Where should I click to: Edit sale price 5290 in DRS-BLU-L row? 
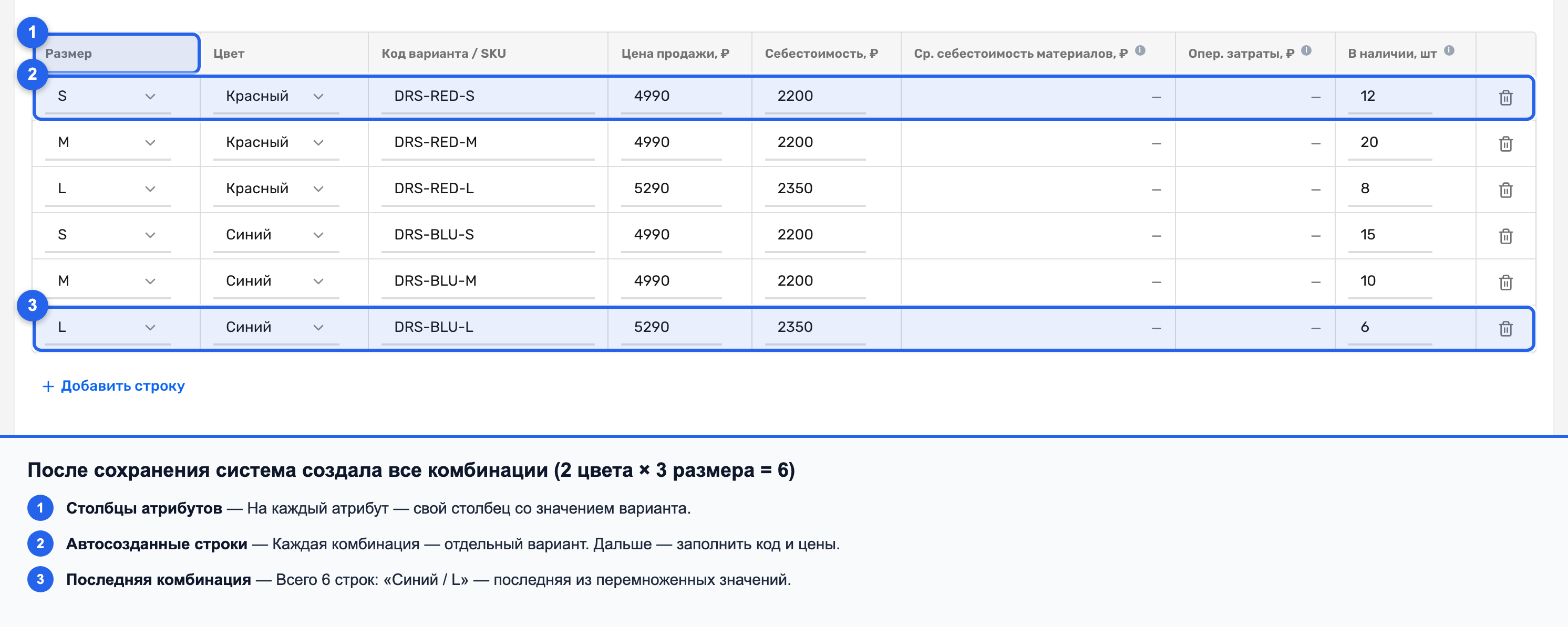[672, 327]
